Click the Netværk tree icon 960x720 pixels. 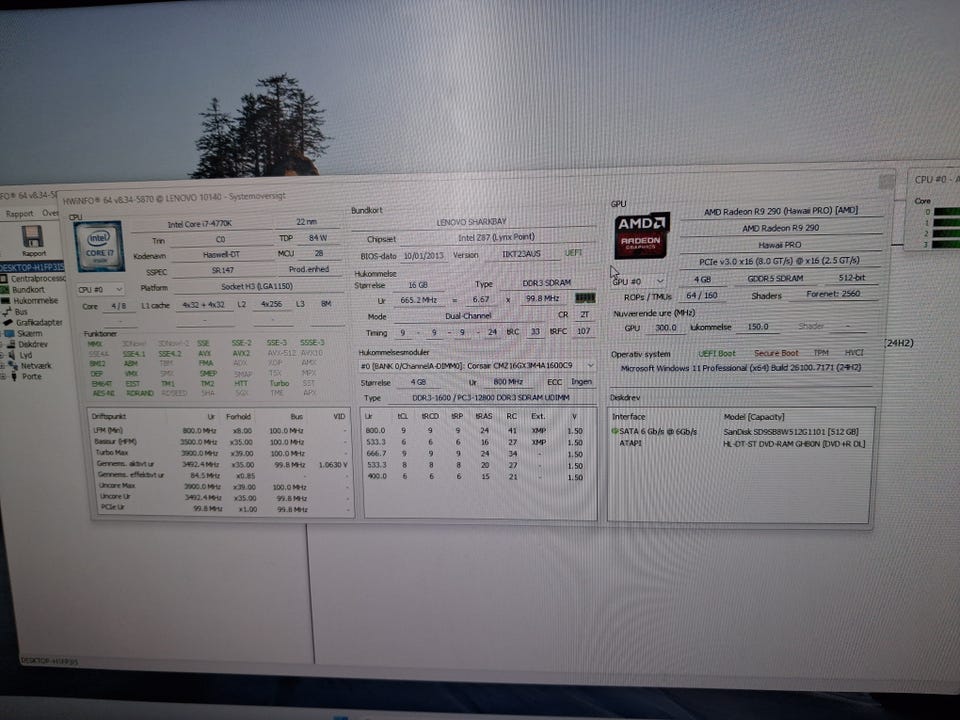(x=13, y=366)
